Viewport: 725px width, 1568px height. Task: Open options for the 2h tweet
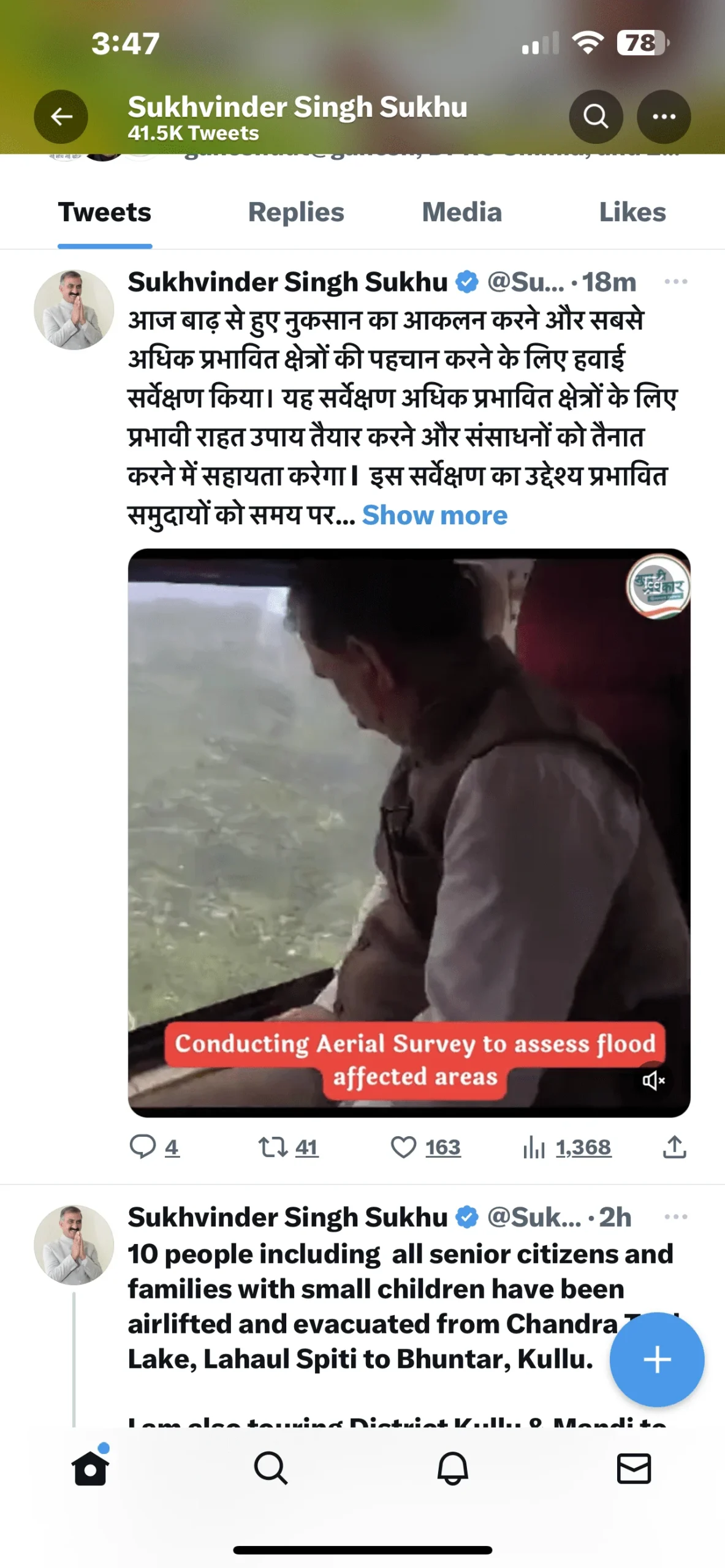pyautogui.click(x=675, y=1216)
